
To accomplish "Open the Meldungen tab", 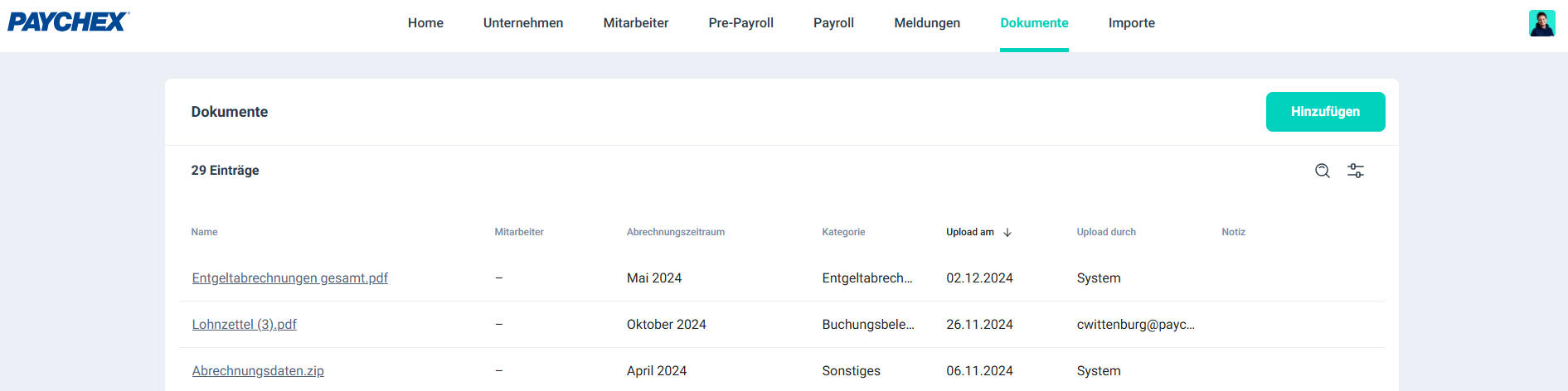I will click(927, 23).
